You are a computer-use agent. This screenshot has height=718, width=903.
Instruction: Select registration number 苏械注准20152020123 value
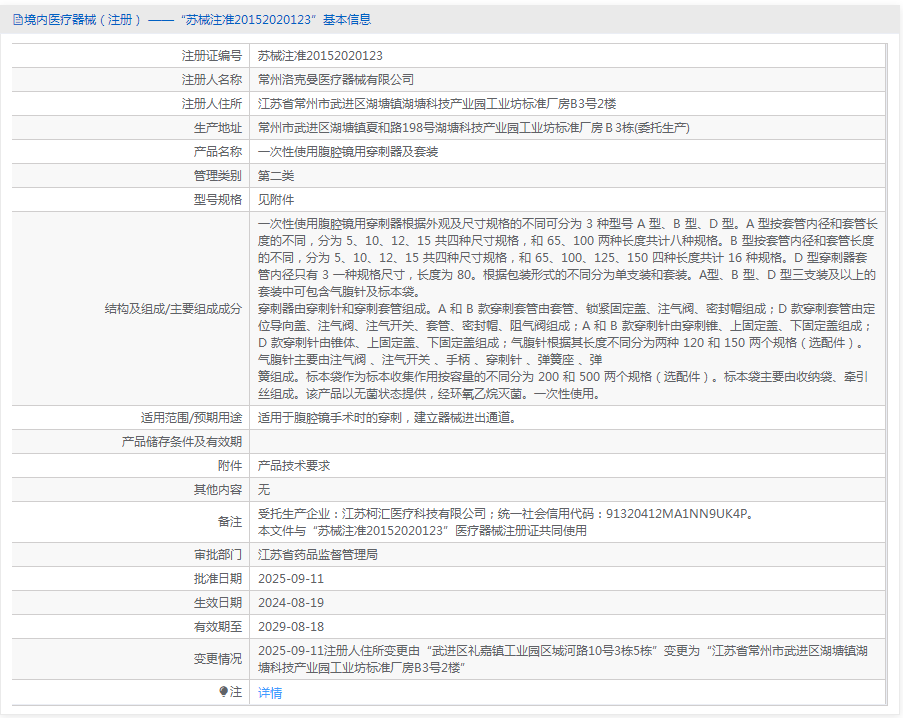(320, 56)
